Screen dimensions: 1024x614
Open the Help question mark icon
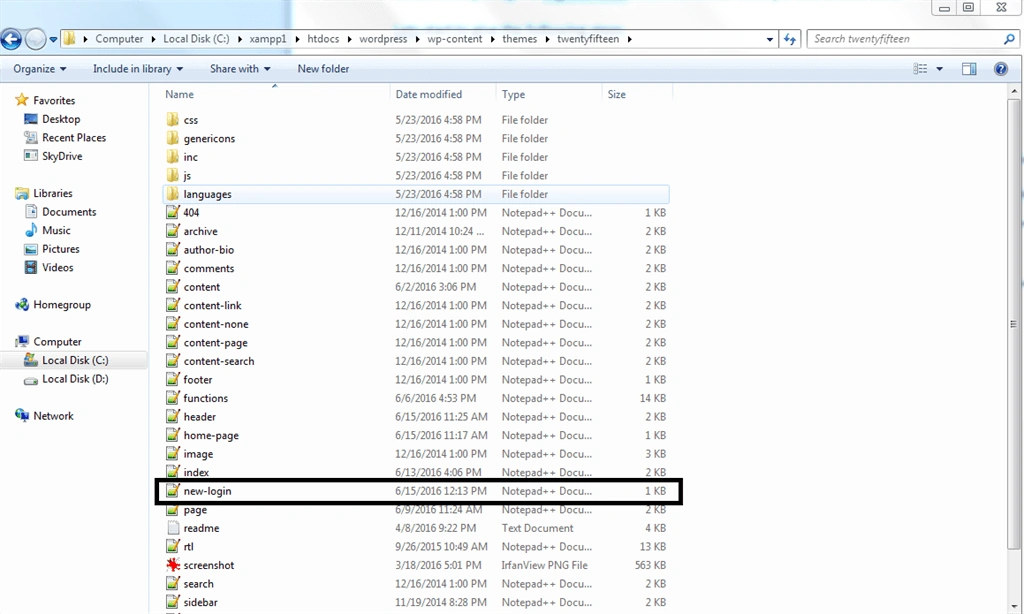[1000, 69]
